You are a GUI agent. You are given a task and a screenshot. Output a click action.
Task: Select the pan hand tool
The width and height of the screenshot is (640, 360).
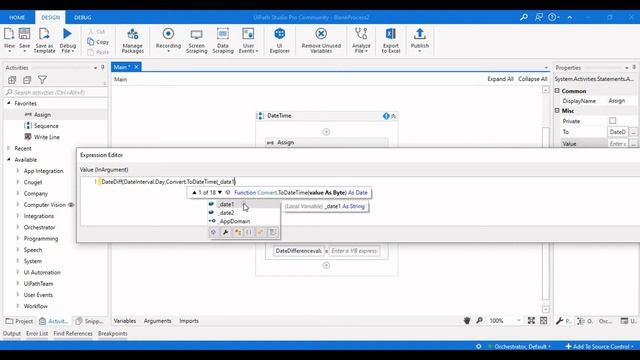tap(467, 321)
